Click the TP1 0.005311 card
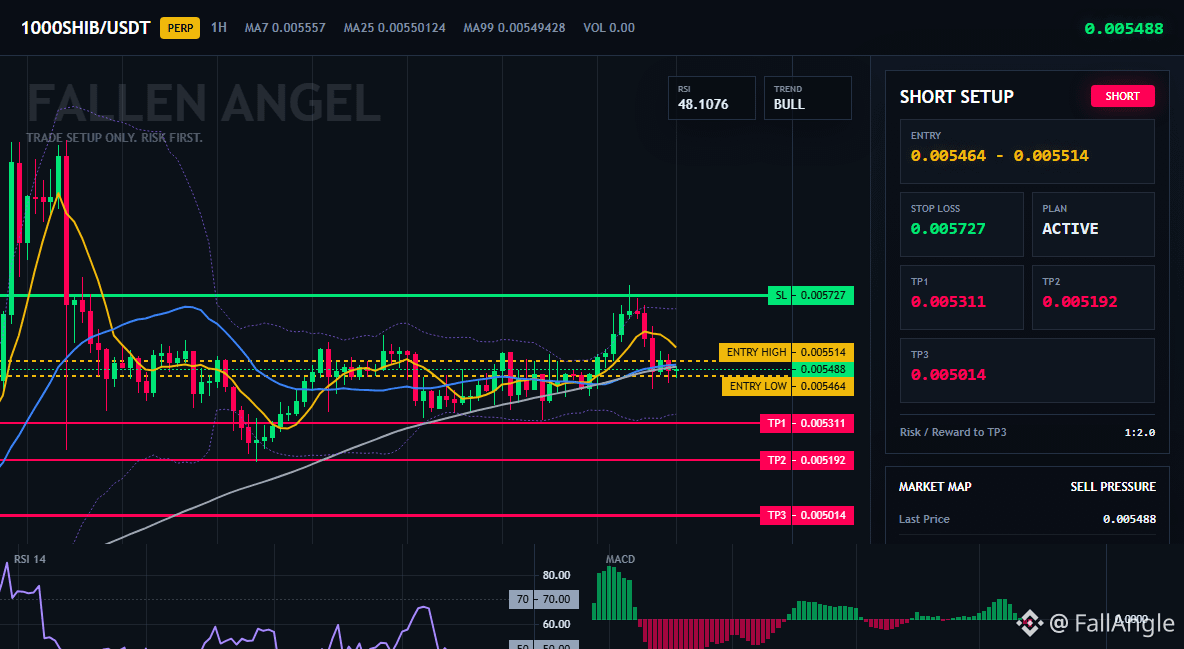1184x649 pixels. tap(961, 297)
